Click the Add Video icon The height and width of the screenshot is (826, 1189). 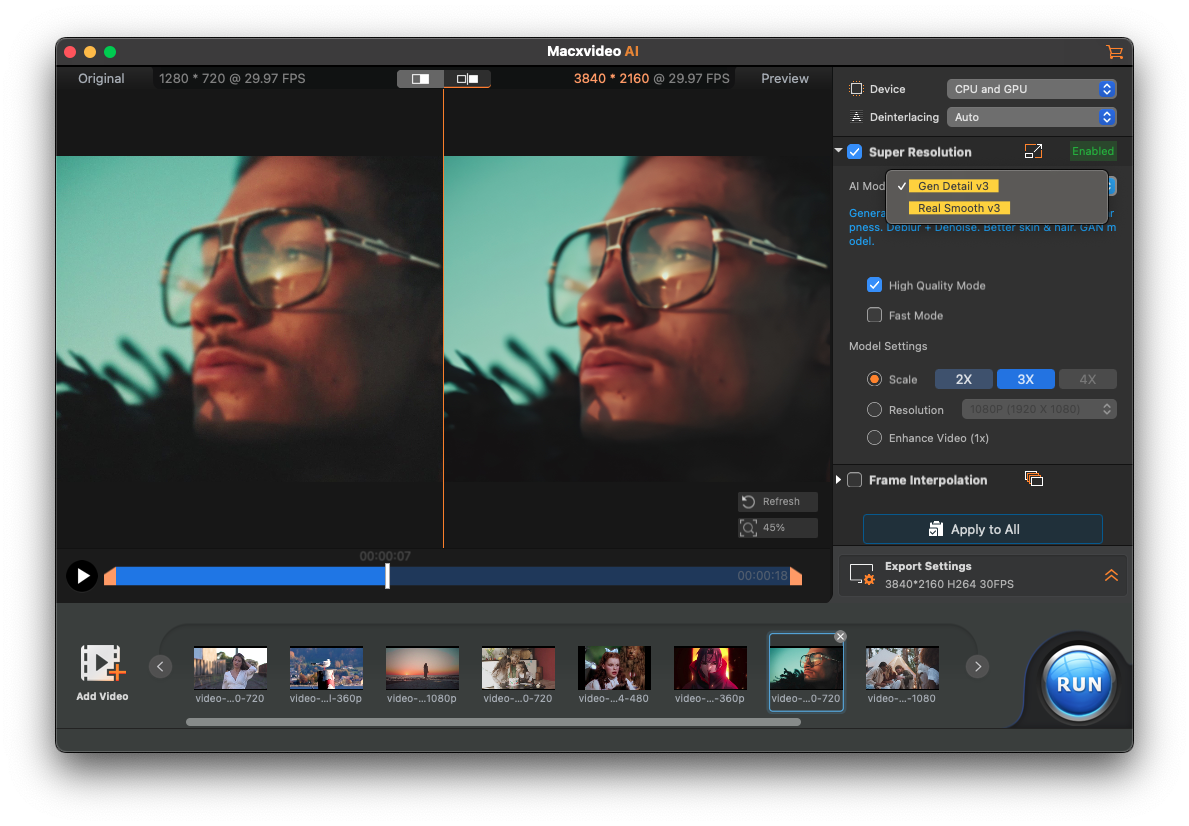click(102, 664)
